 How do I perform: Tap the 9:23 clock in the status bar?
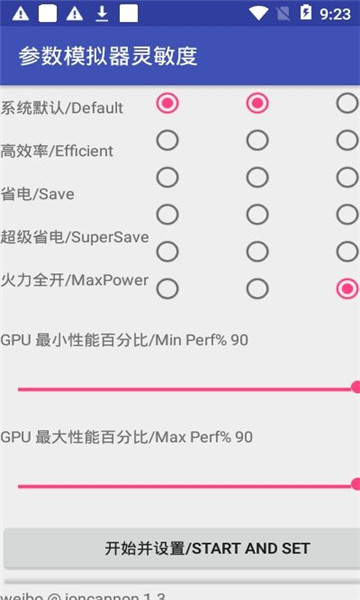click(336, 14)
